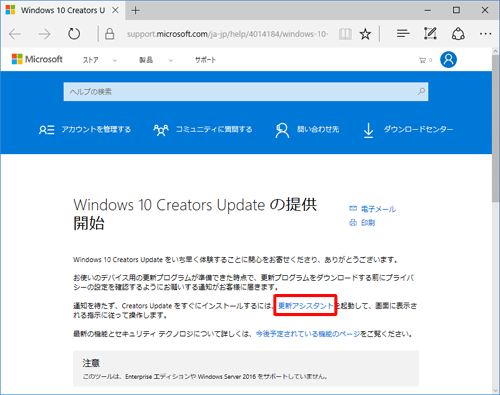Click the download arrow icon

click(368, 130)
